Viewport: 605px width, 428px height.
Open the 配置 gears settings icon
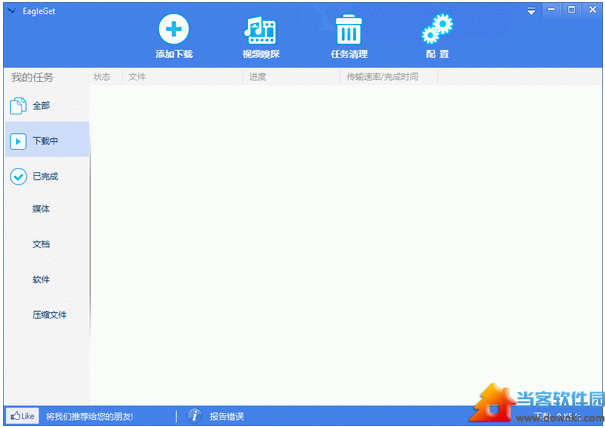tap(437, 29)
